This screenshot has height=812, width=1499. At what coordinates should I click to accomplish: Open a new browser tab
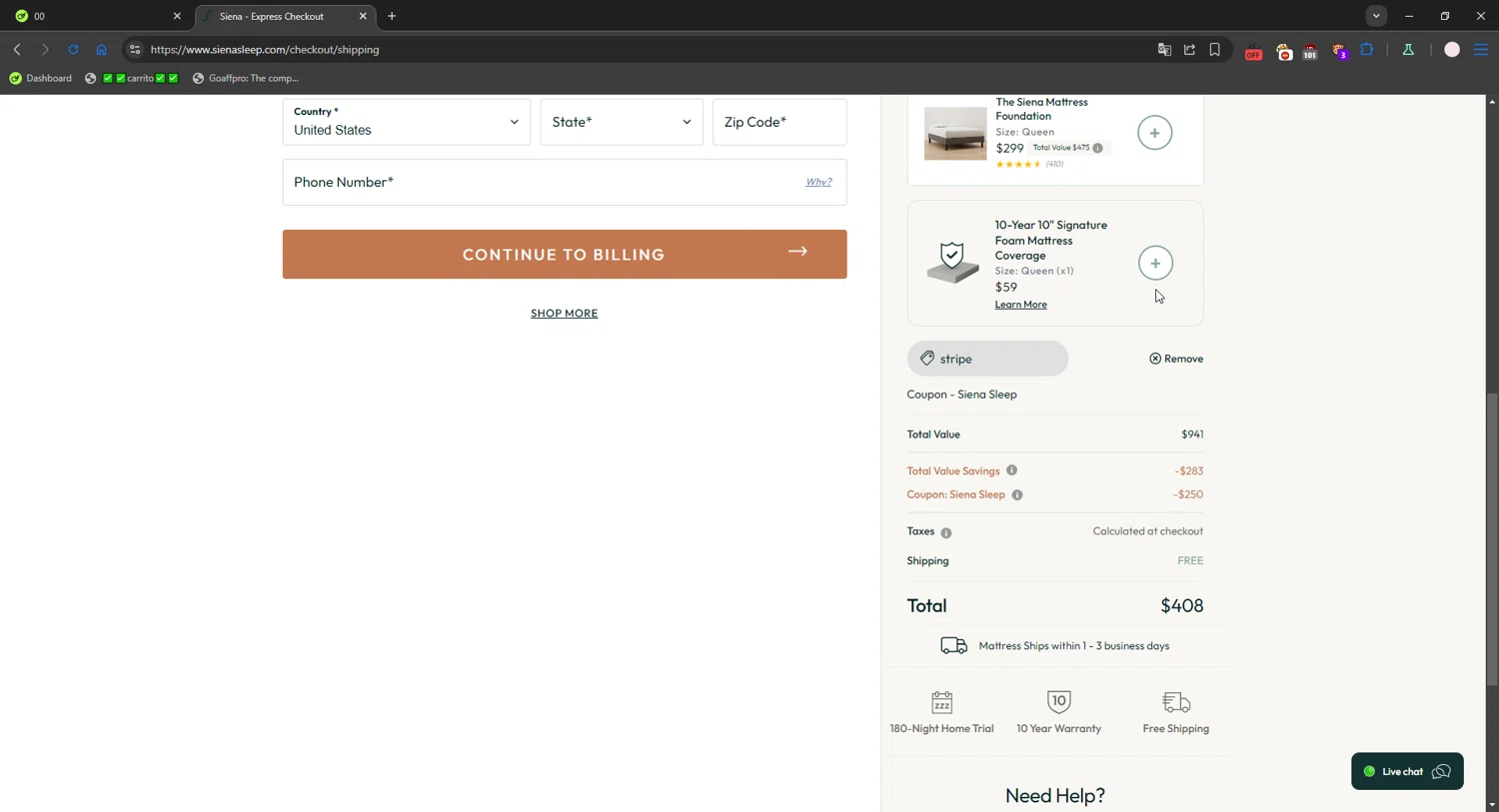[392, 16]
